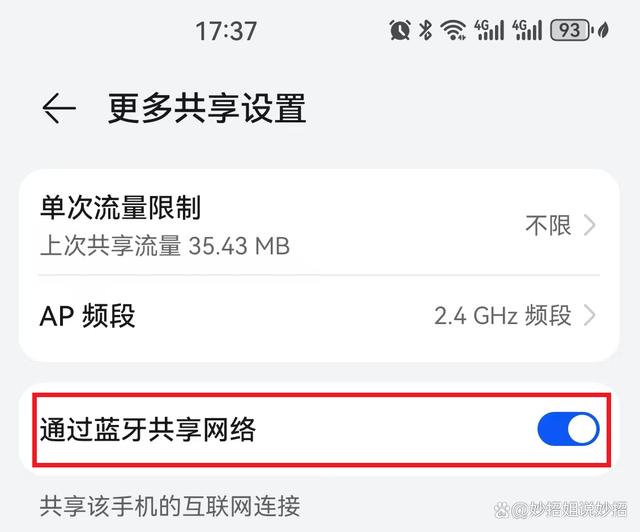
Task: Tap the Wi-Fi signal status icon
Action: [x=453, y=30]
